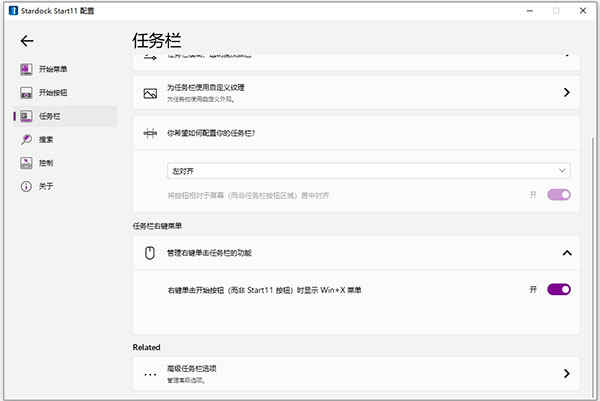Open 高级任务栏选项 chevron arrow
600x401 pixels.
(x=567, y=373)
